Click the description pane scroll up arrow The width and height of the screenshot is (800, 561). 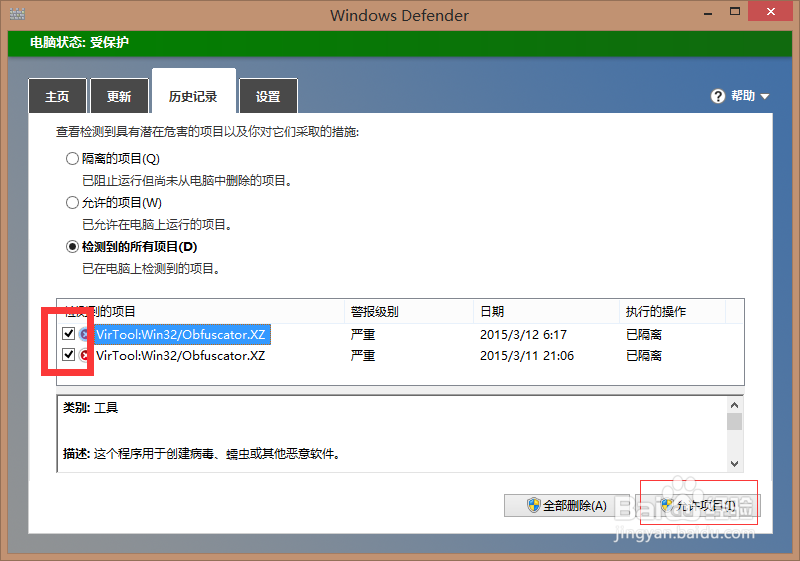coord(734,405)
